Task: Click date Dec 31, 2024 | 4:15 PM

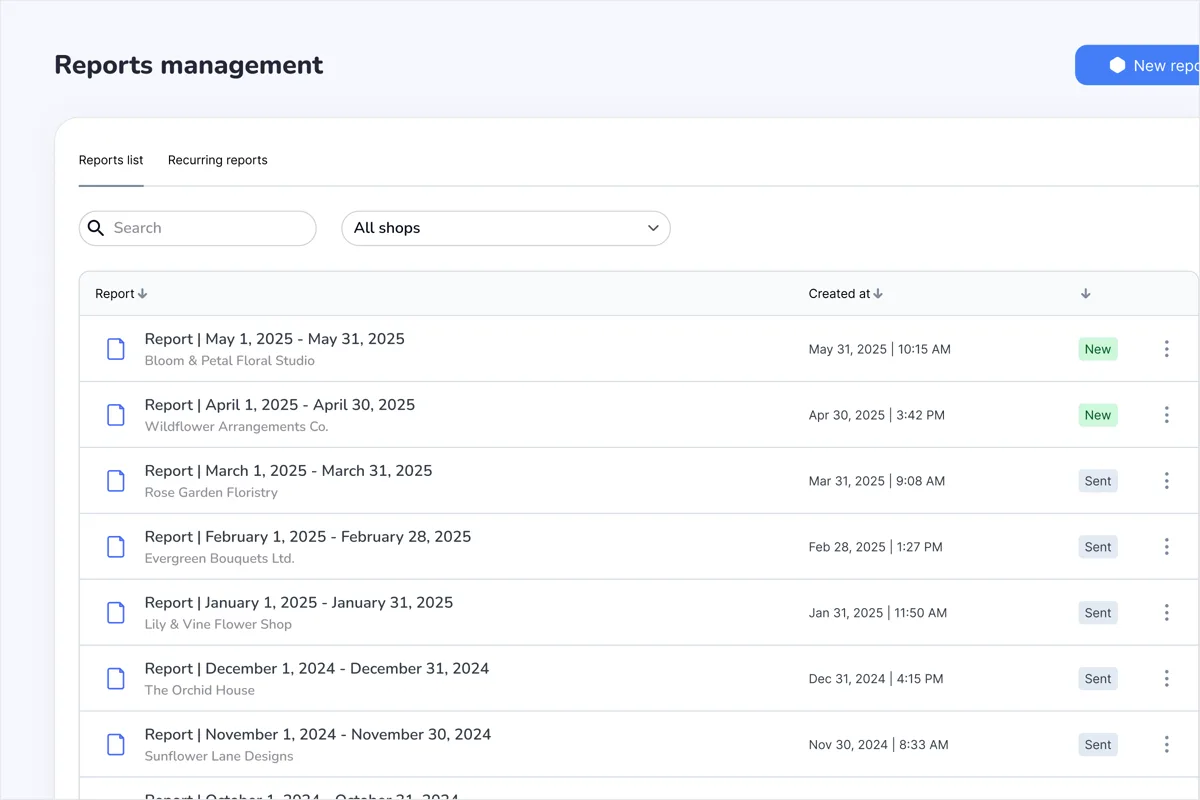Action: (x=876, y=680)
